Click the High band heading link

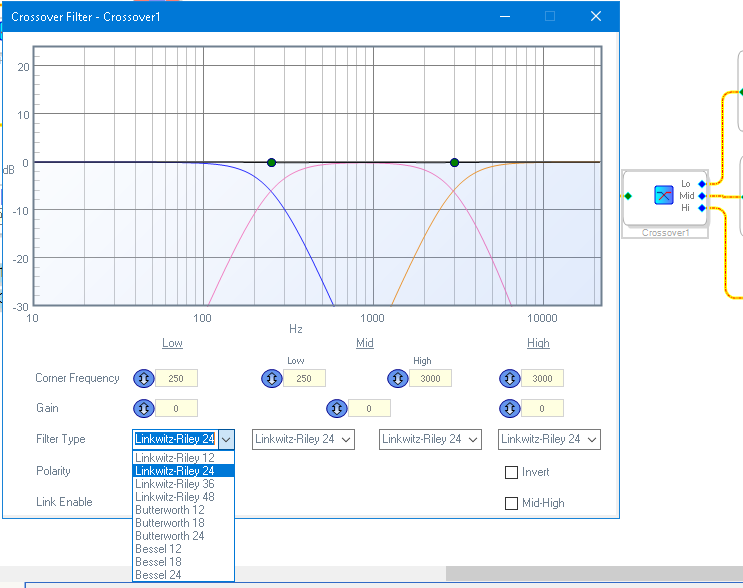[x=538, y=343]
